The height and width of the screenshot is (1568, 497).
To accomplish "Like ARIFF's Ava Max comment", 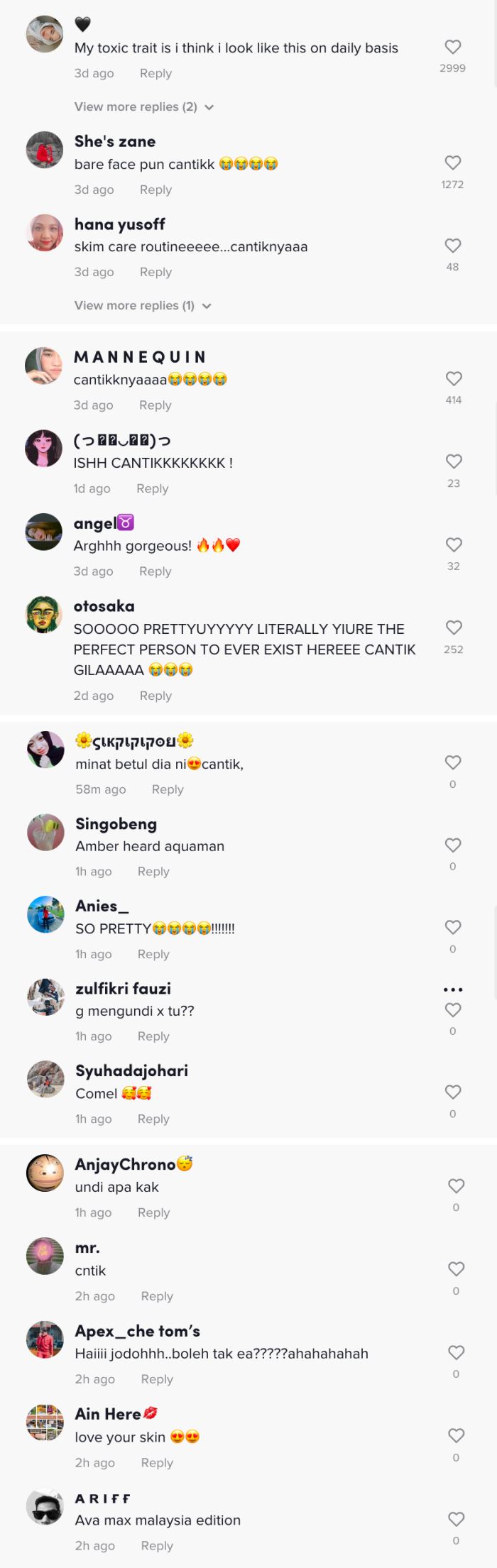I will click(x=457, y=1519).
